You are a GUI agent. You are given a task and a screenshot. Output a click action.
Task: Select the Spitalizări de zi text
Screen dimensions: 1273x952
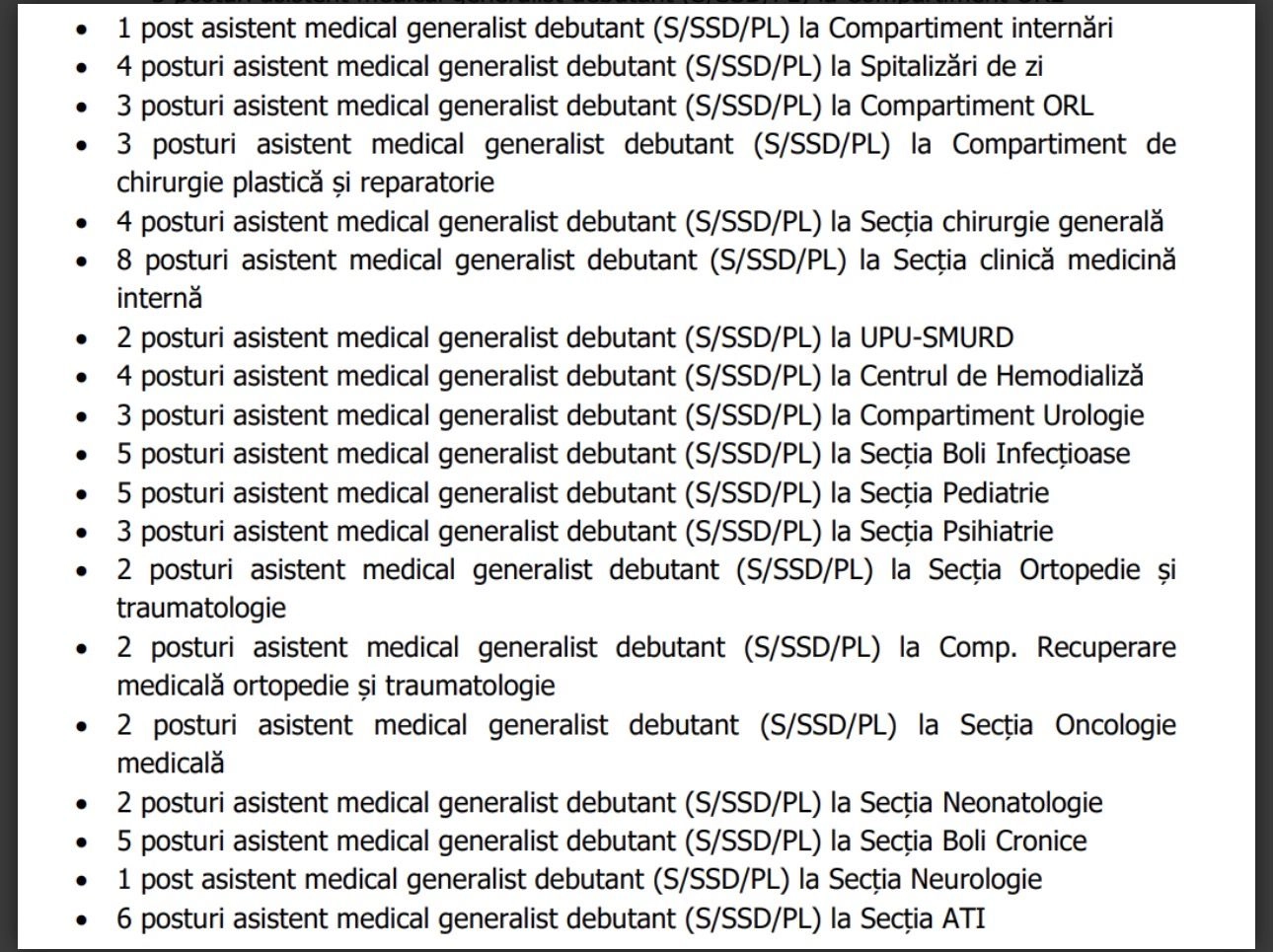pos(951,67)
